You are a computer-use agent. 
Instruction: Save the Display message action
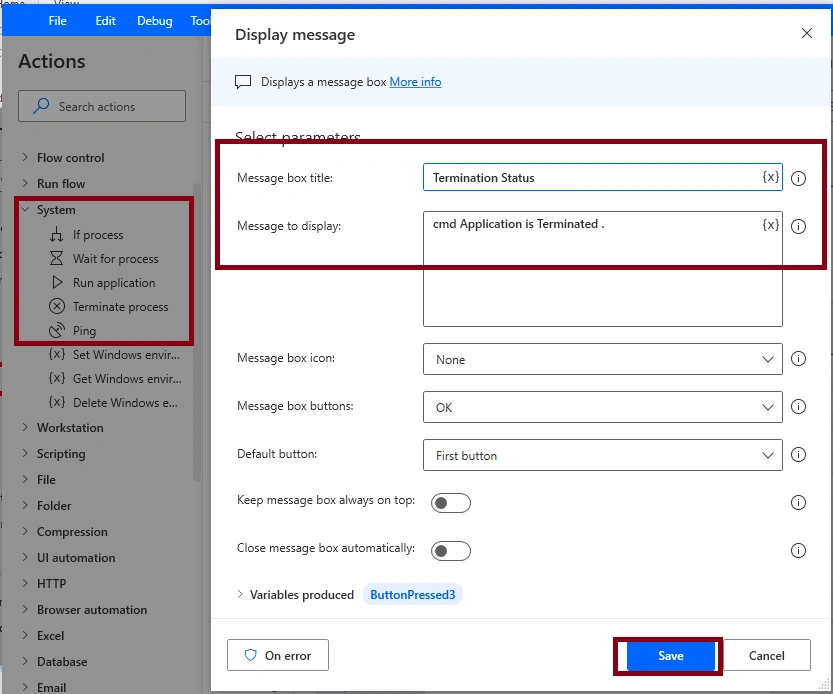[670, 656]
